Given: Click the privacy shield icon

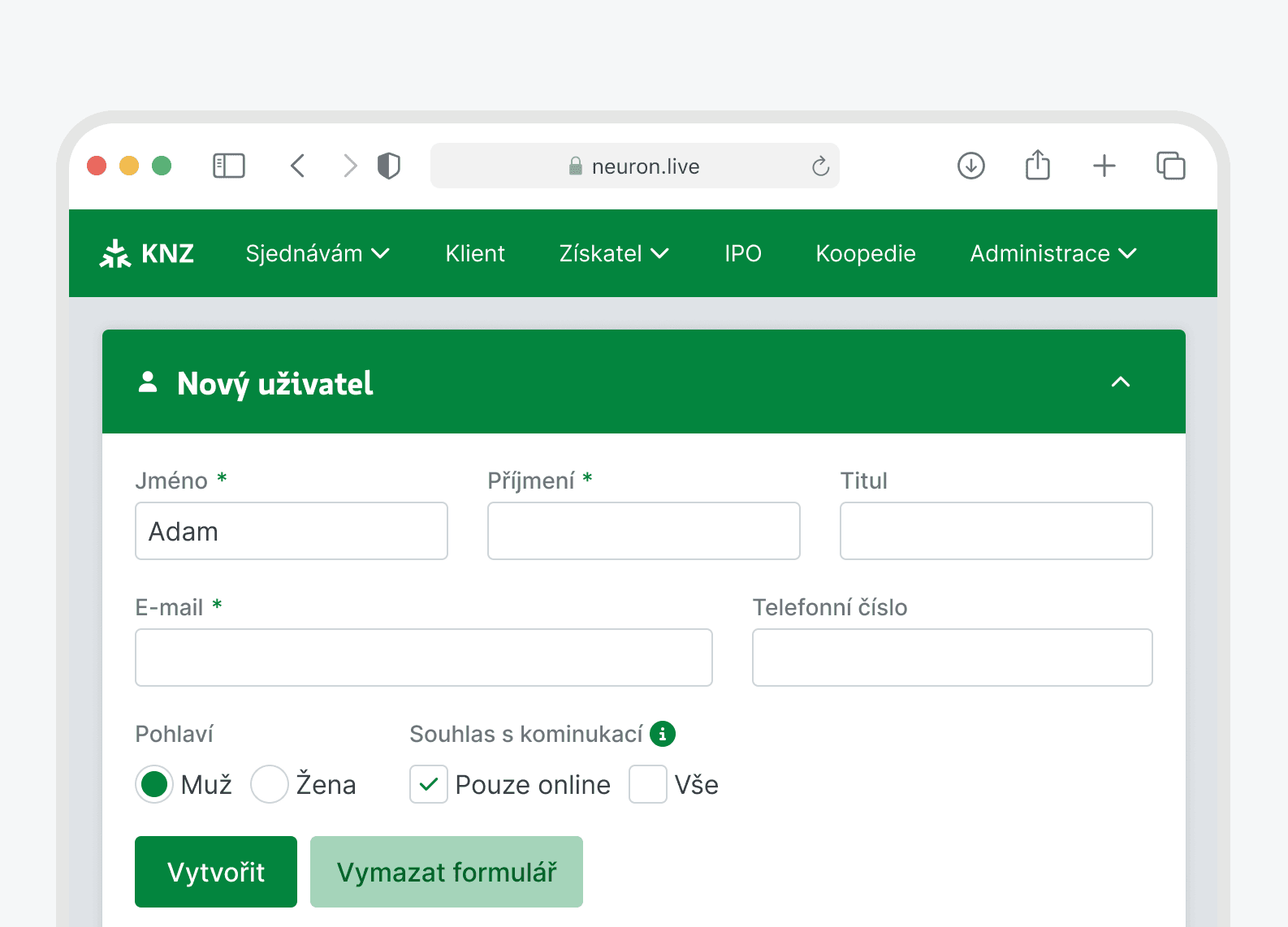Looking at the screenshot, I should (389, 166).
